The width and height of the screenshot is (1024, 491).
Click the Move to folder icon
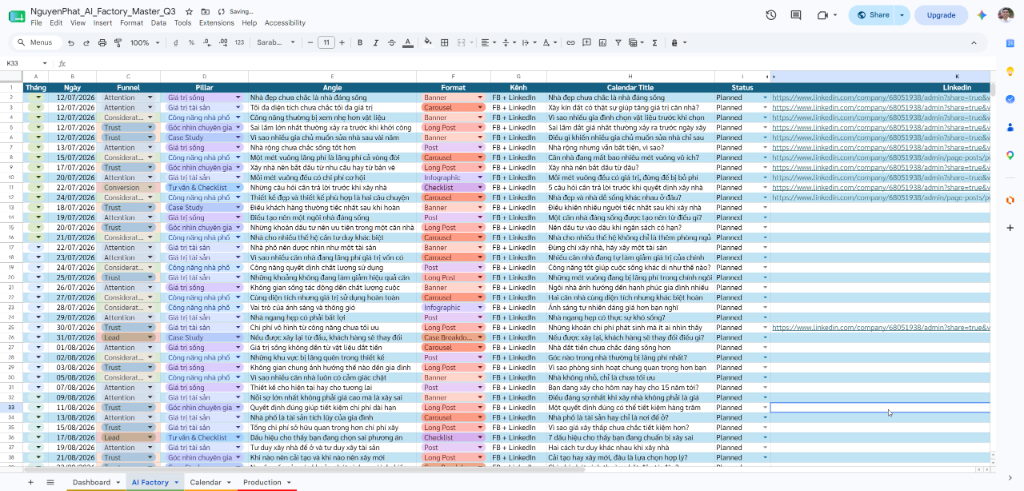(x=206, y=12)
